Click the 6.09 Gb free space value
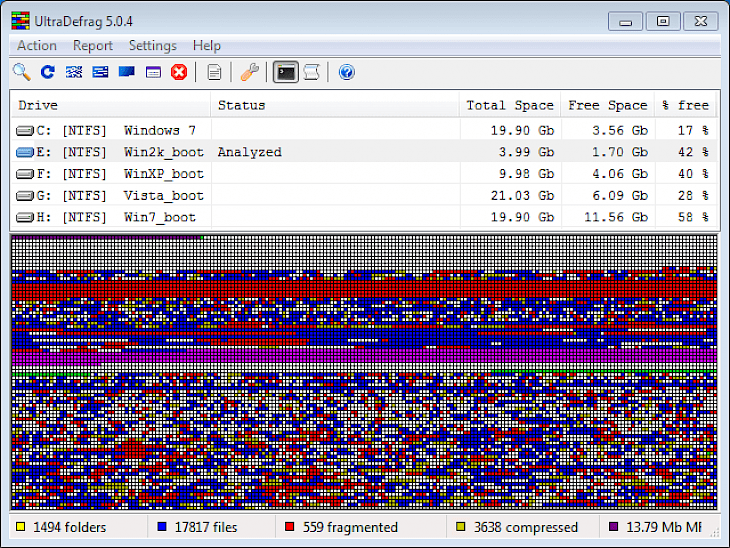The height and width of the screenshot is (548, 730). point(620,196)
